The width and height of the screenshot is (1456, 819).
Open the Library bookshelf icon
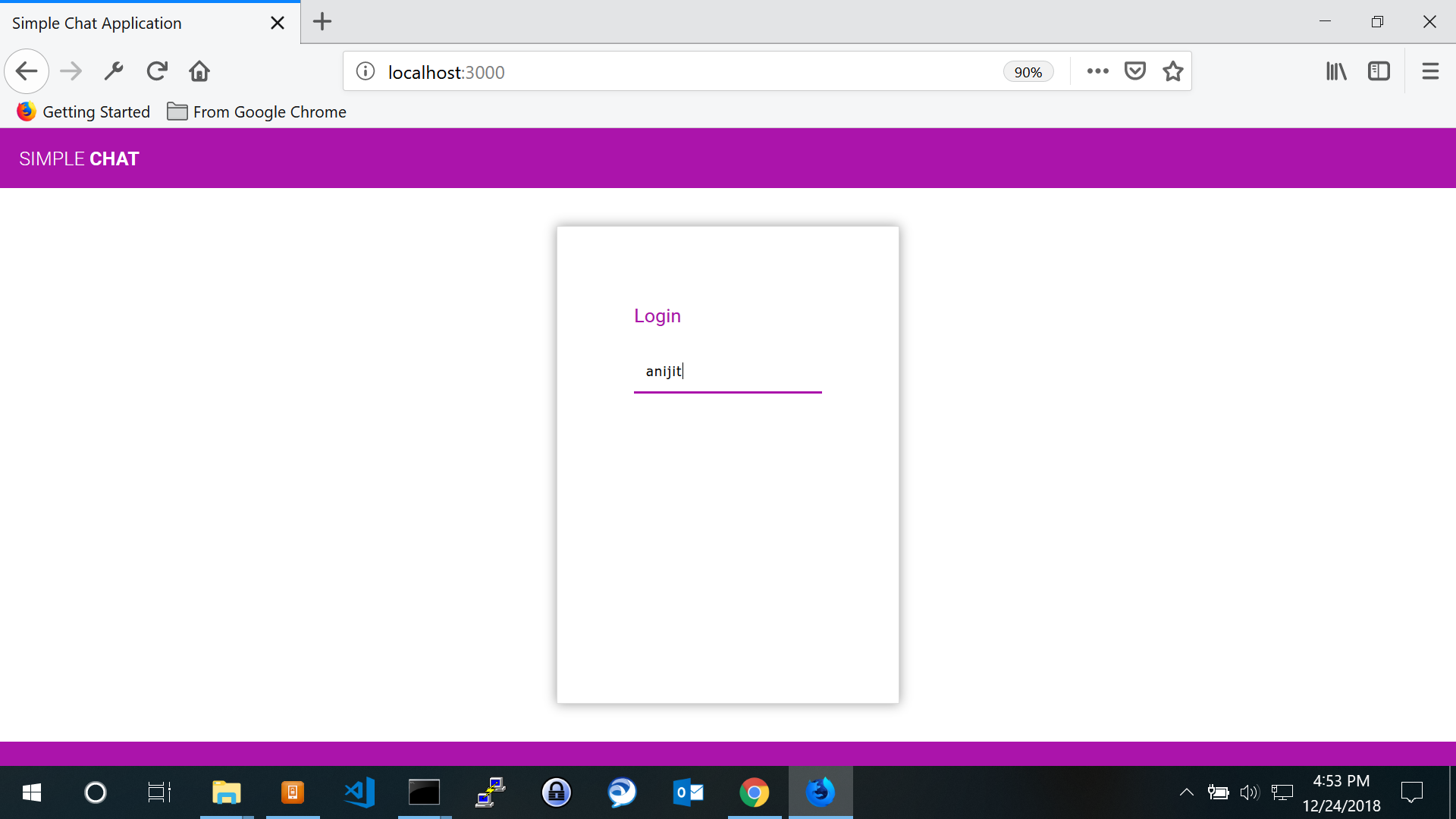1336,71
